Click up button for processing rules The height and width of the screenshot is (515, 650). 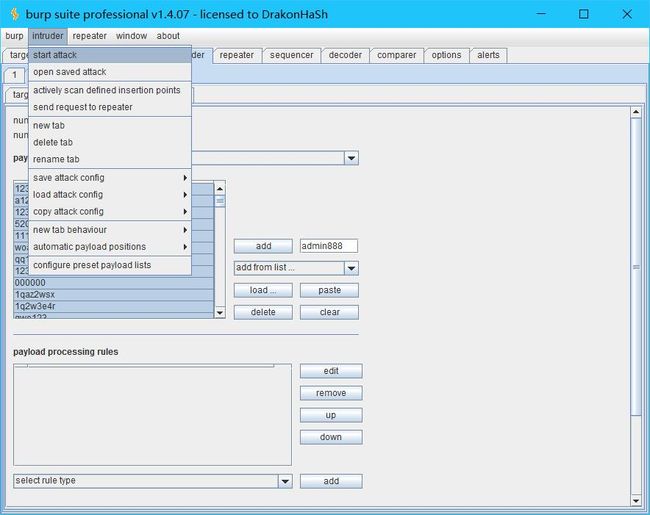tap(331, 415)
